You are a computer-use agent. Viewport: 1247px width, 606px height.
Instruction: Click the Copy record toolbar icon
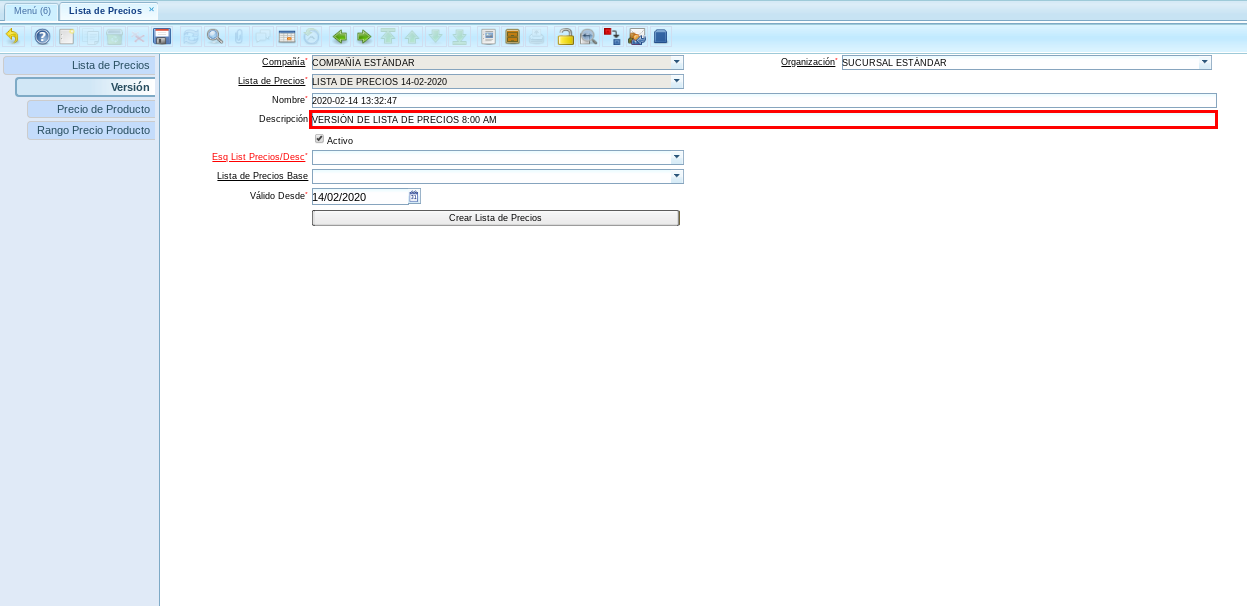tap(91, 37)
